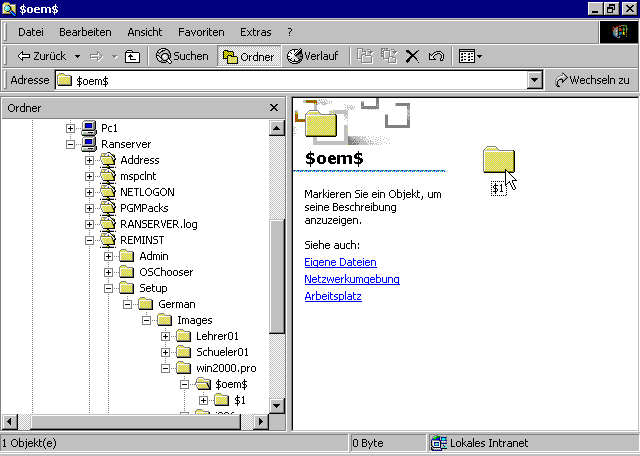Close the Ordner pane with X
Image resolution: width=640 pixels, height=456 pixels.
[274, 108]
